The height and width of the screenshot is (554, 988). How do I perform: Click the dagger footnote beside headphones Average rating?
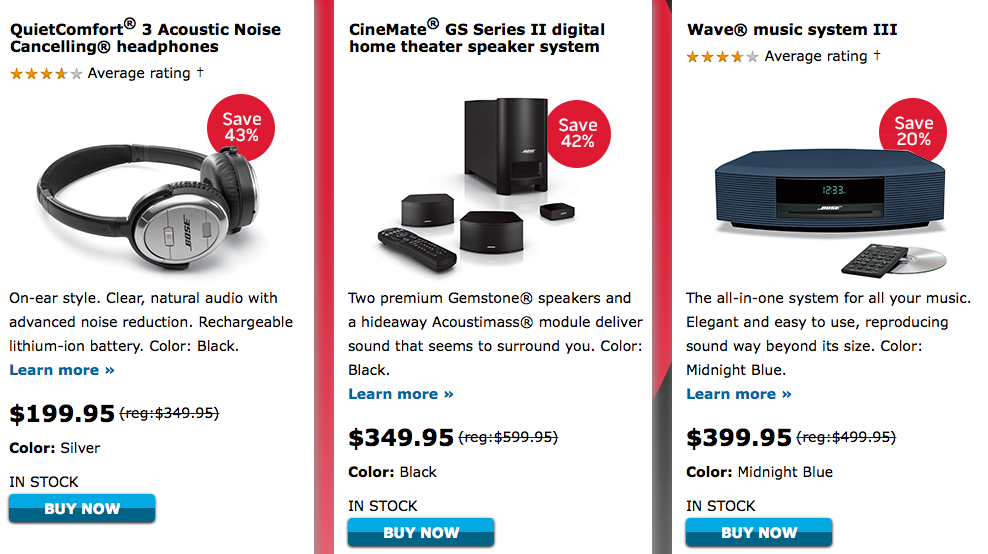pos(200,72)
